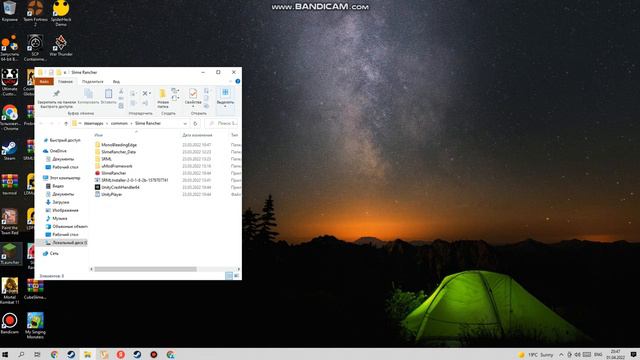Open Team Fortress 2 desktop icon
The image size is (640, 360).
coord(35,13)
